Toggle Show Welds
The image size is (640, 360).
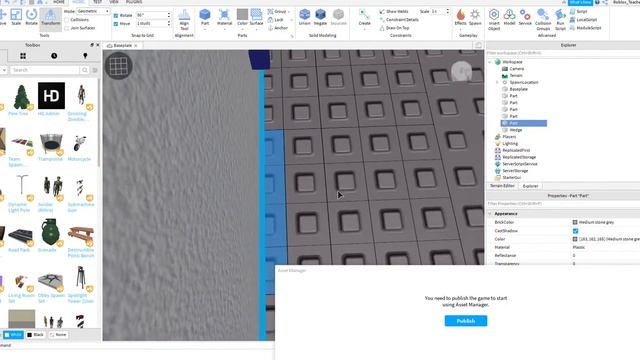[393, 11]
